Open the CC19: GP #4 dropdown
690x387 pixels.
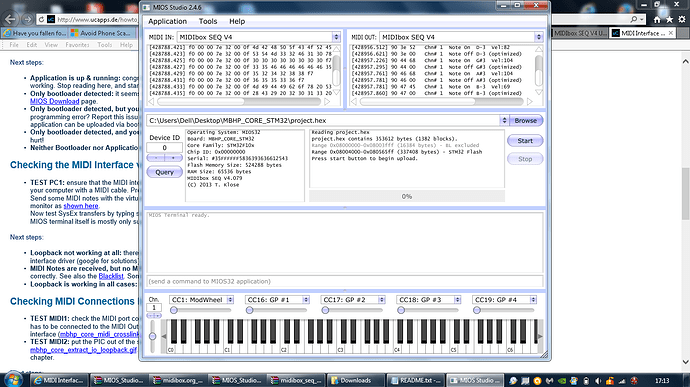click(533, 300)
